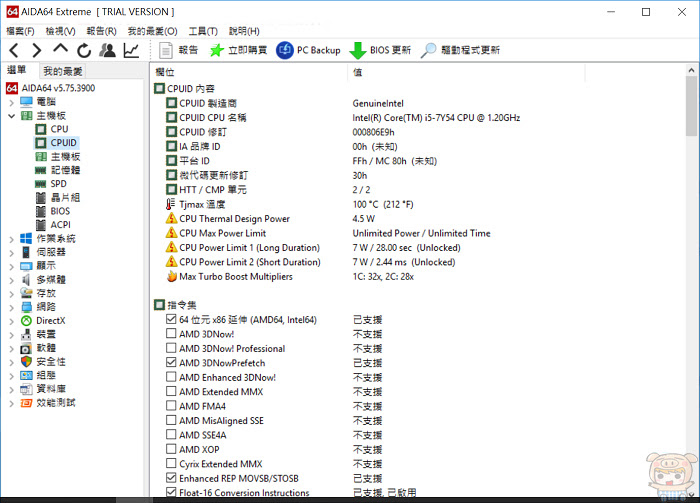The height and width of the screenshot is (503, 700).
Task: Go back with the left arrow icon
Action: (x=14, y=50)
